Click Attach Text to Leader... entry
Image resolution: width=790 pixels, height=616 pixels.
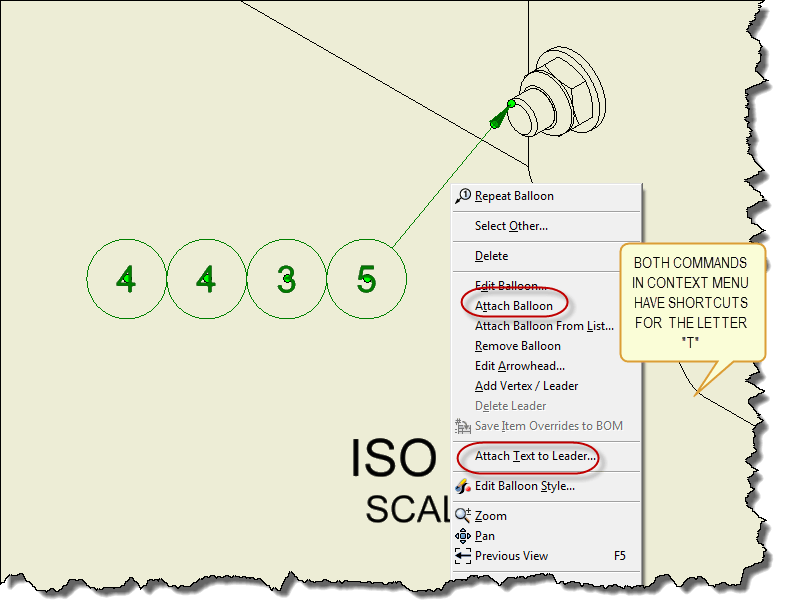click(547, 456)
